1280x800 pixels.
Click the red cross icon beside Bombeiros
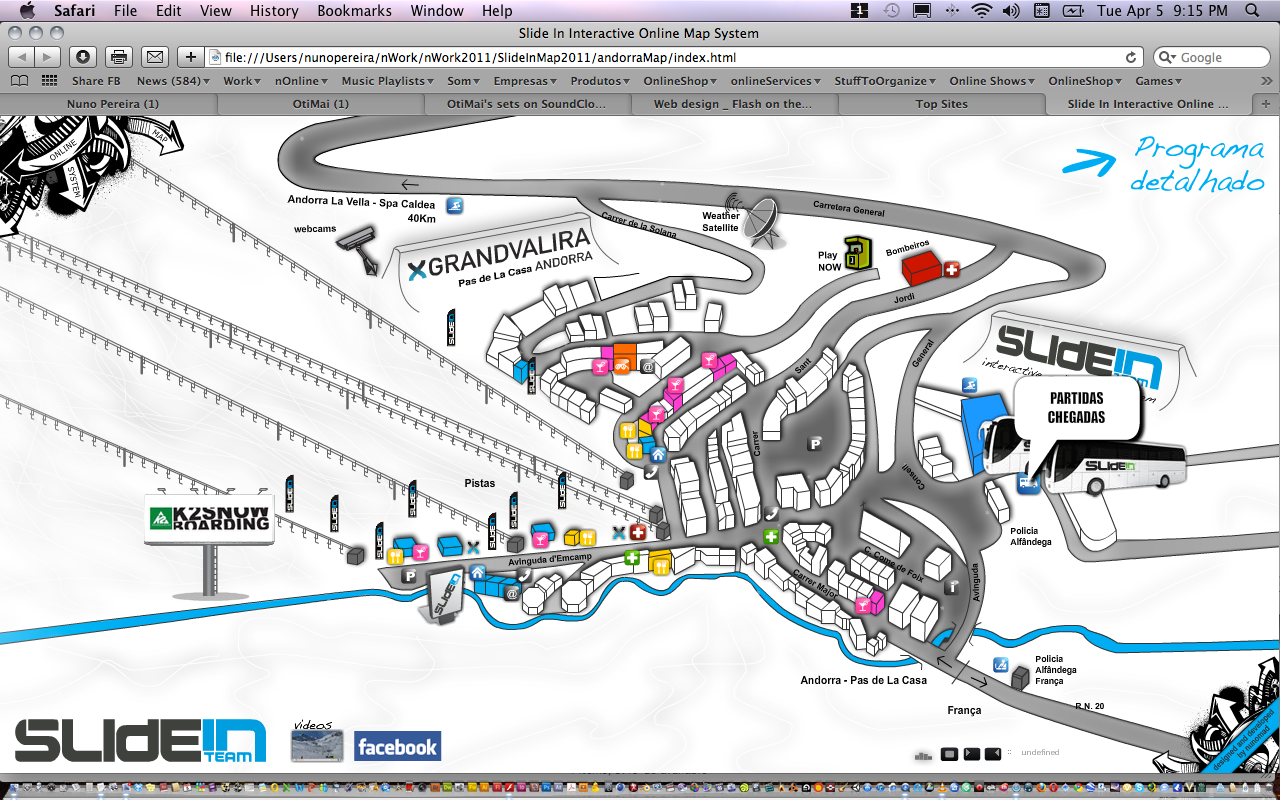coord(952,269)
